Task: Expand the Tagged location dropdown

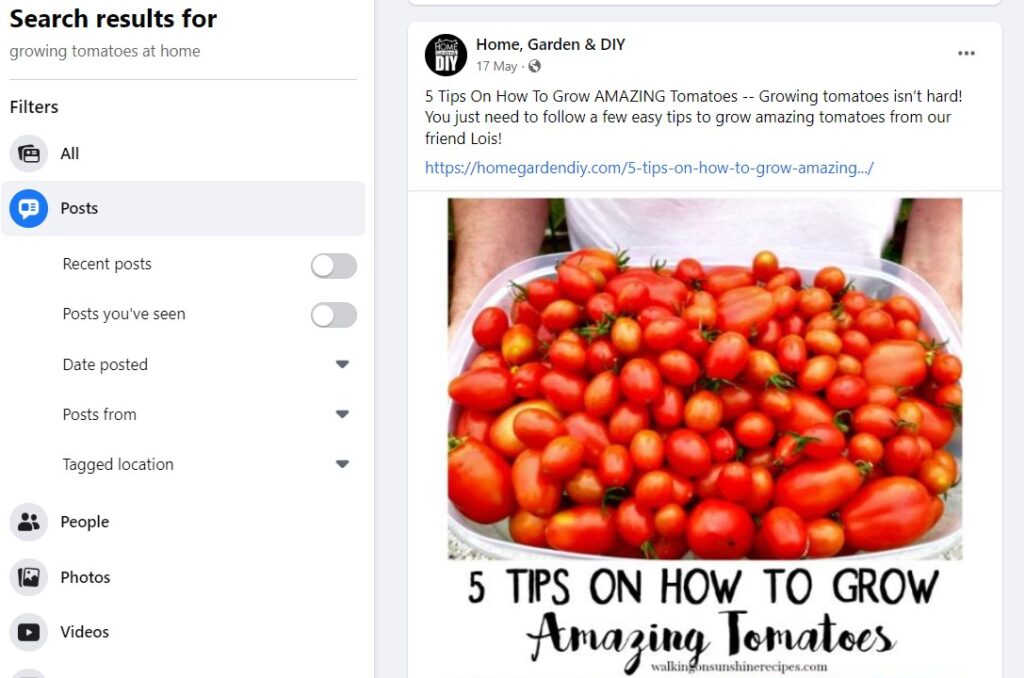Action: [x=342, y=464]
